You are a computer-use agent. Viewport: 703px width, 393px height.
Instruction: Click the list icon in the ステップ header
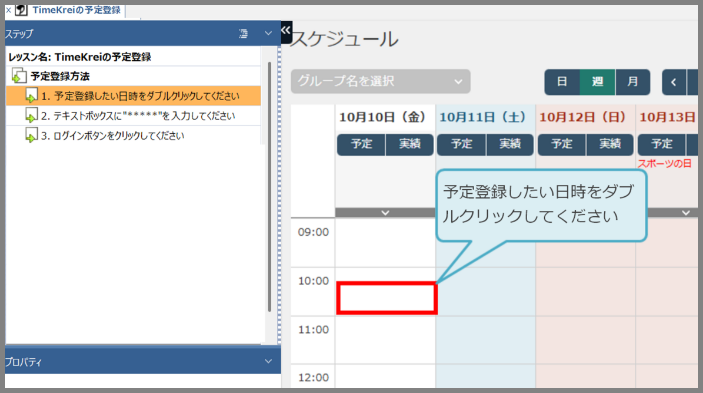click(243, 34)
